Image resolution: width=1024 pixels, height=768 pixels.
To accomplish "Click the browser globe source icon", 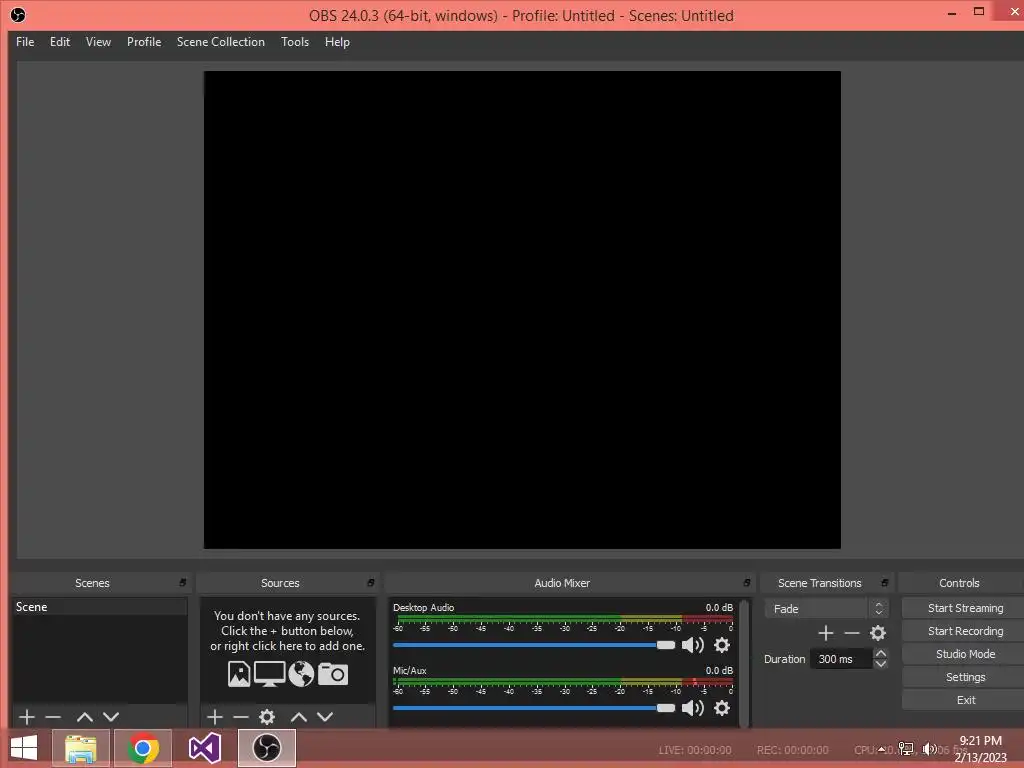I will pyautogui.click(x=301, y=674).
